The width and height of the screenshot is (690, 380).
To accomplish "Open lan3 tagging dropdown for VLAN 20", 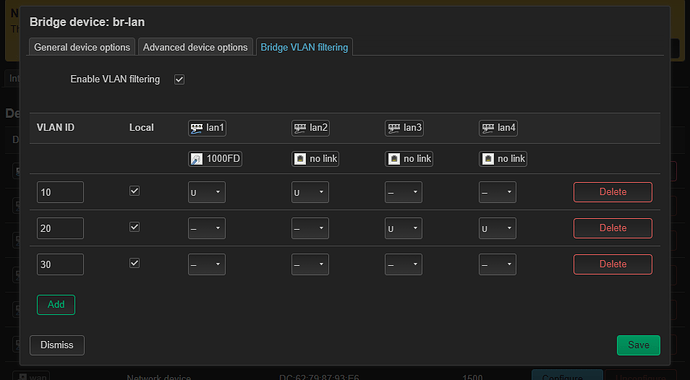I will pyautogui.click(x=404, y=228).
